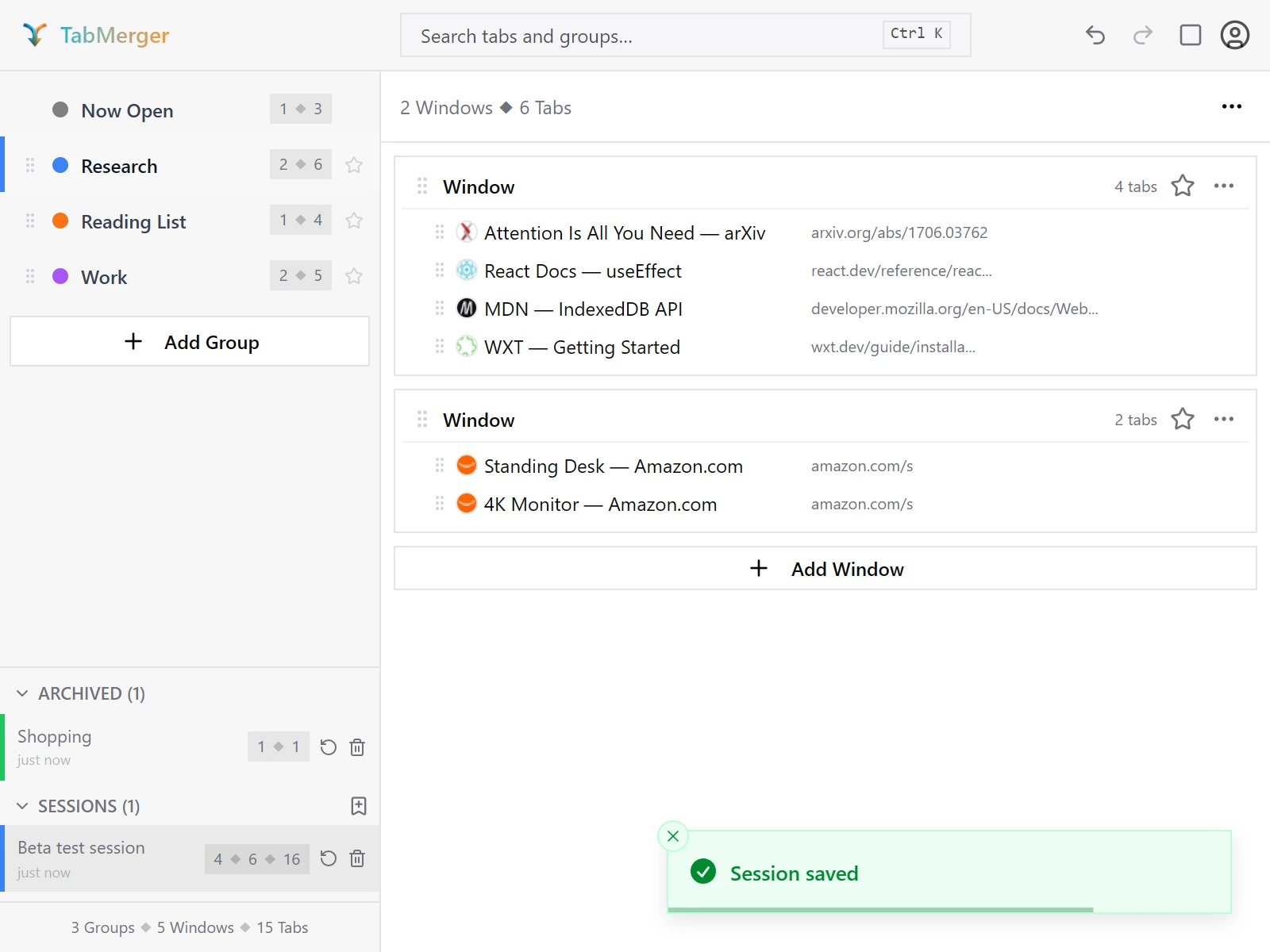
Task: Click the arxiv.org/abs/1706.03762 URL text
Action: pyautogui.click(x=899, y=232)
